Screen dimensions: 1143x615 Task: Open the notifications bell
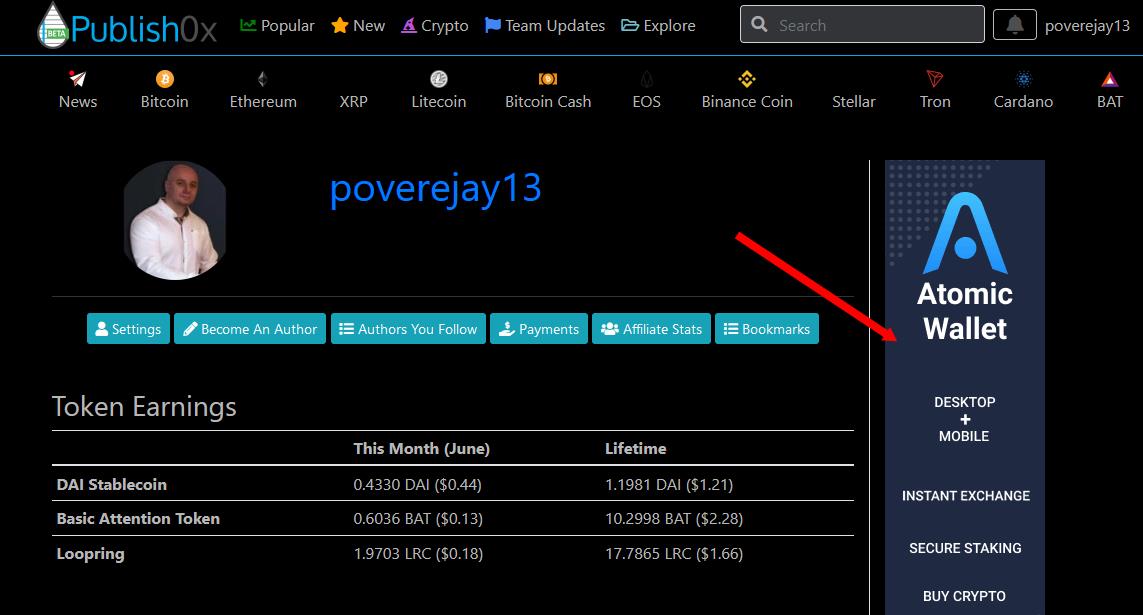tap(1015, 26)
